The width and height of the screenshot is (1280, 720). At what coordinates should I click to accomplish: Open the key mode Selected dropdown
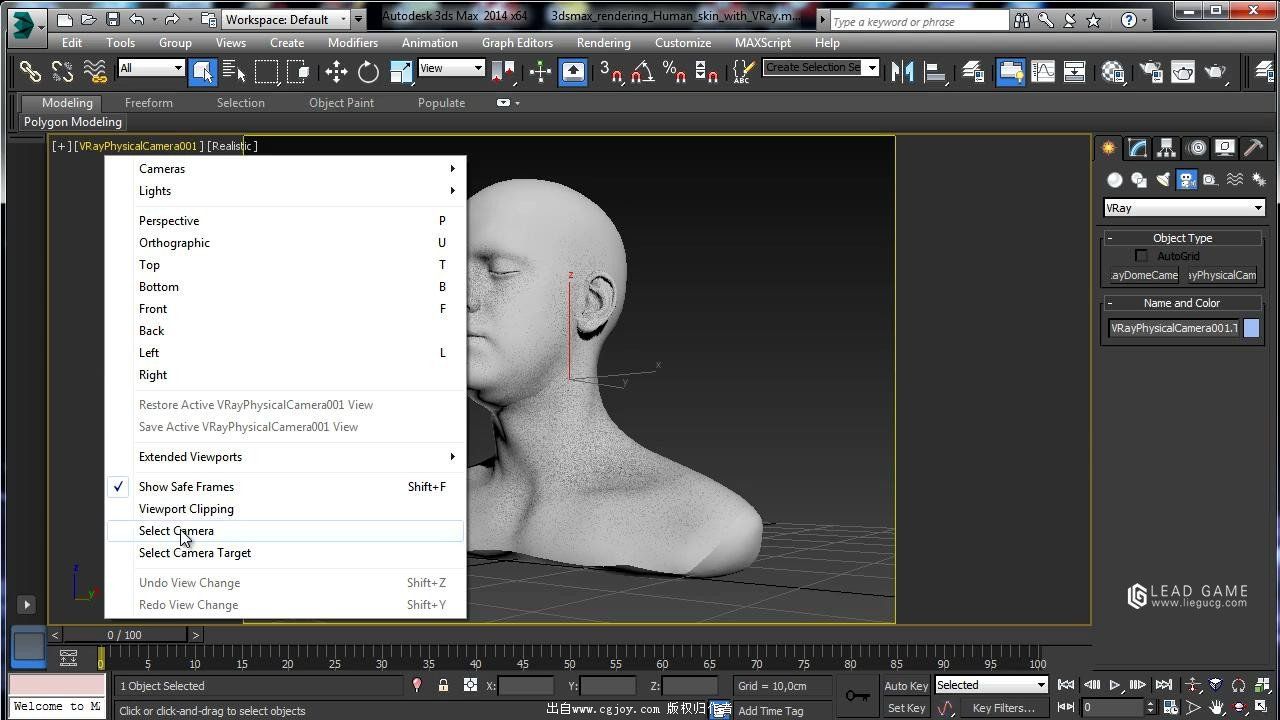click(991, 685)
